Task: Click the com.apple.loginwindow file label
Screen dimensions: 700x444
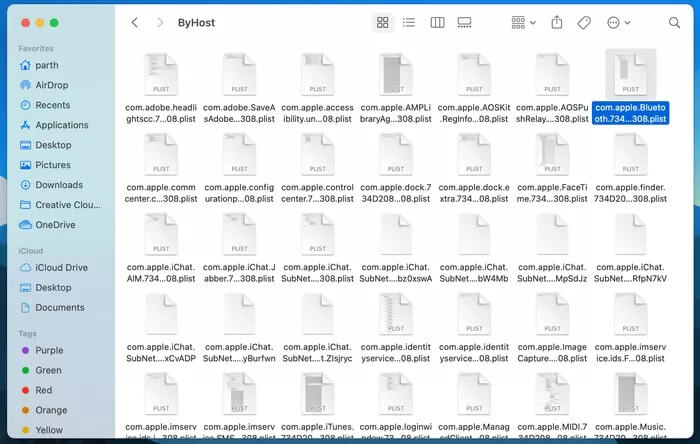Action: [396, 431]
